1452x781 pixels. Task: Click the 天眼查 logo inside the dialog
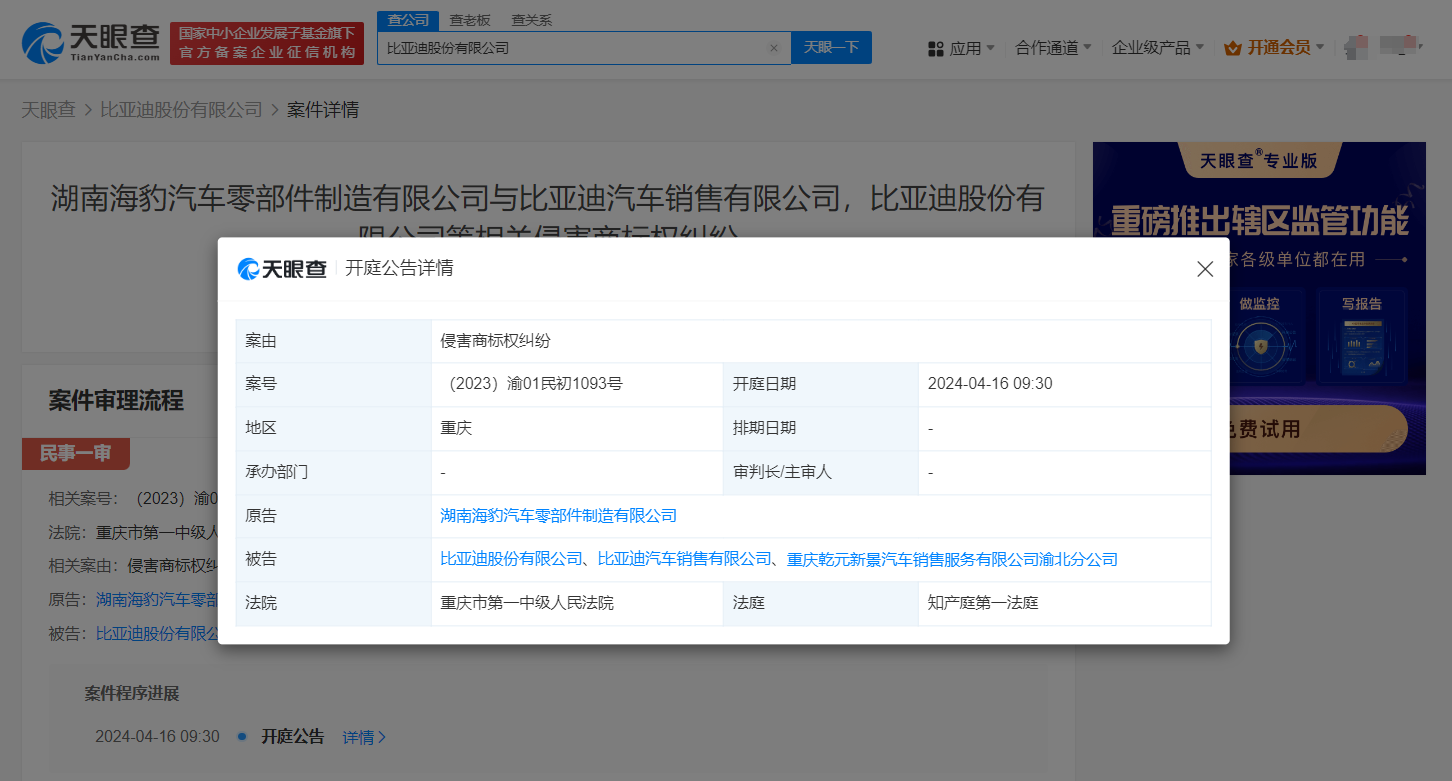click(283, 268)
